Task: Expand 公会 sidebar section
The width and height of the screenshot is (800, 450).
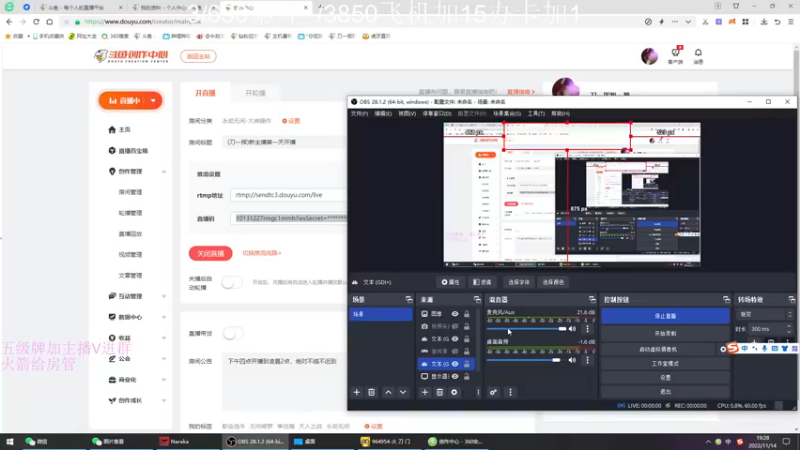Action: 164,359
